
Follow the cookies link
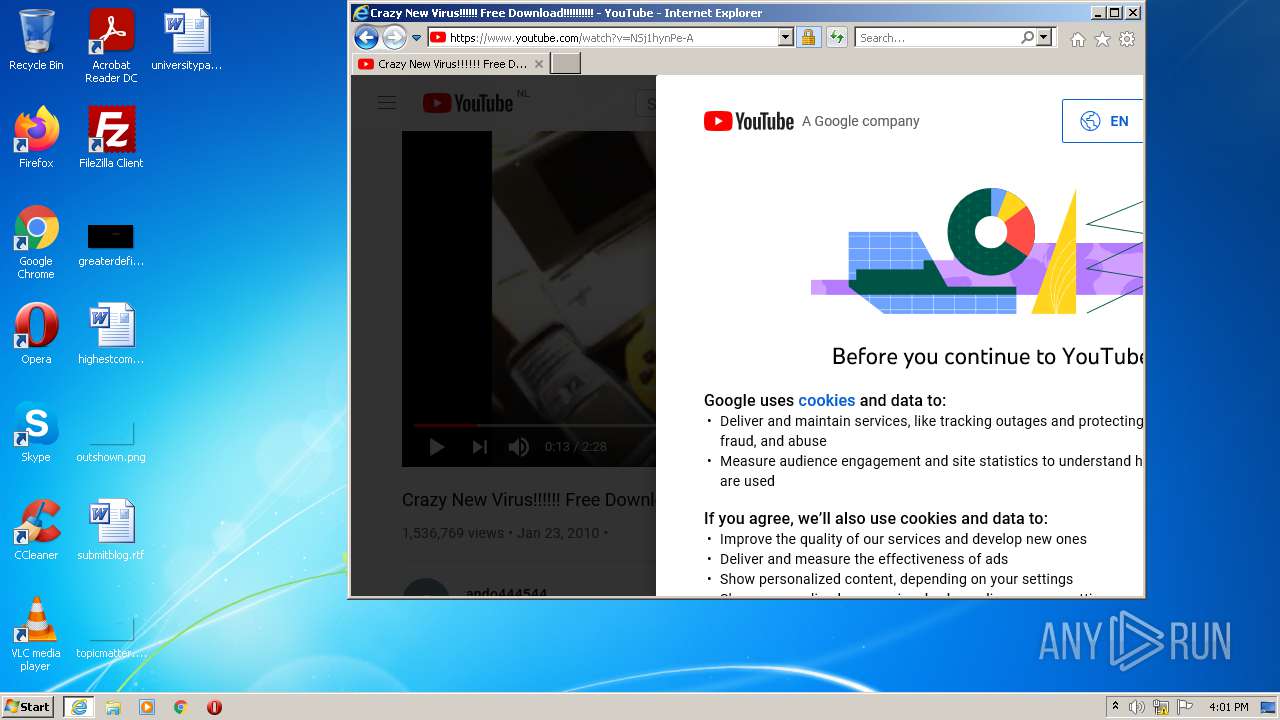[827, 400]
